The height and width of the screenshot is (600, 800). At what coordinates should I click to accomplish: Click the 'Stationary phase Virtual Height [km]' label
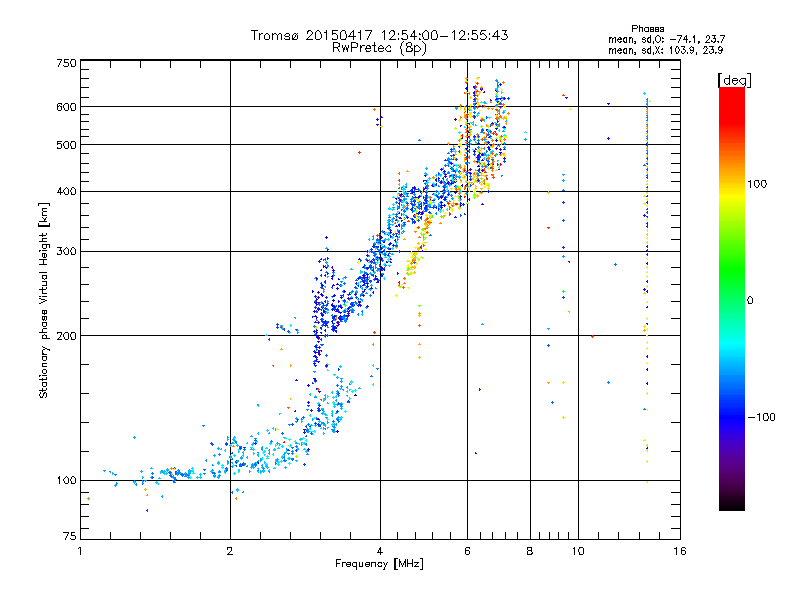pyautogui.click(x=44, y=301)
